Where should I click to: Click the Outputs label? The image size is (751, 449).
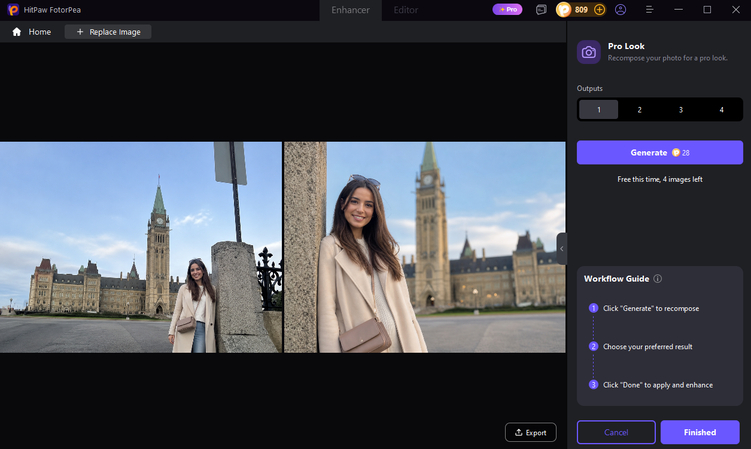(x=590, y=89)
